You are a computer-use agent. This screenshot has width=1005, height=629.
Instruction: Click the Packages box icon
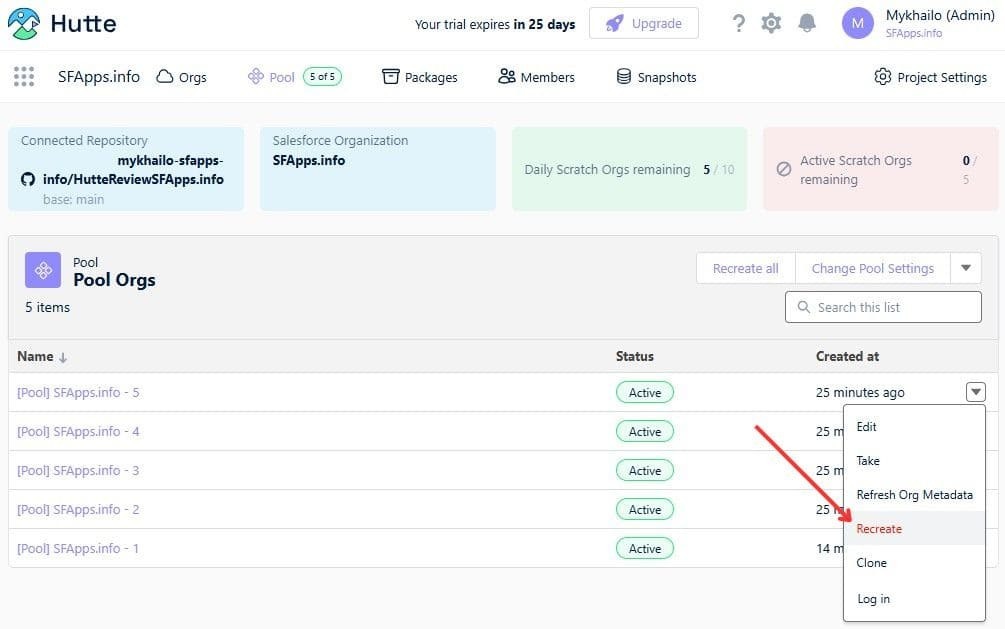click(x=390, y=76)
